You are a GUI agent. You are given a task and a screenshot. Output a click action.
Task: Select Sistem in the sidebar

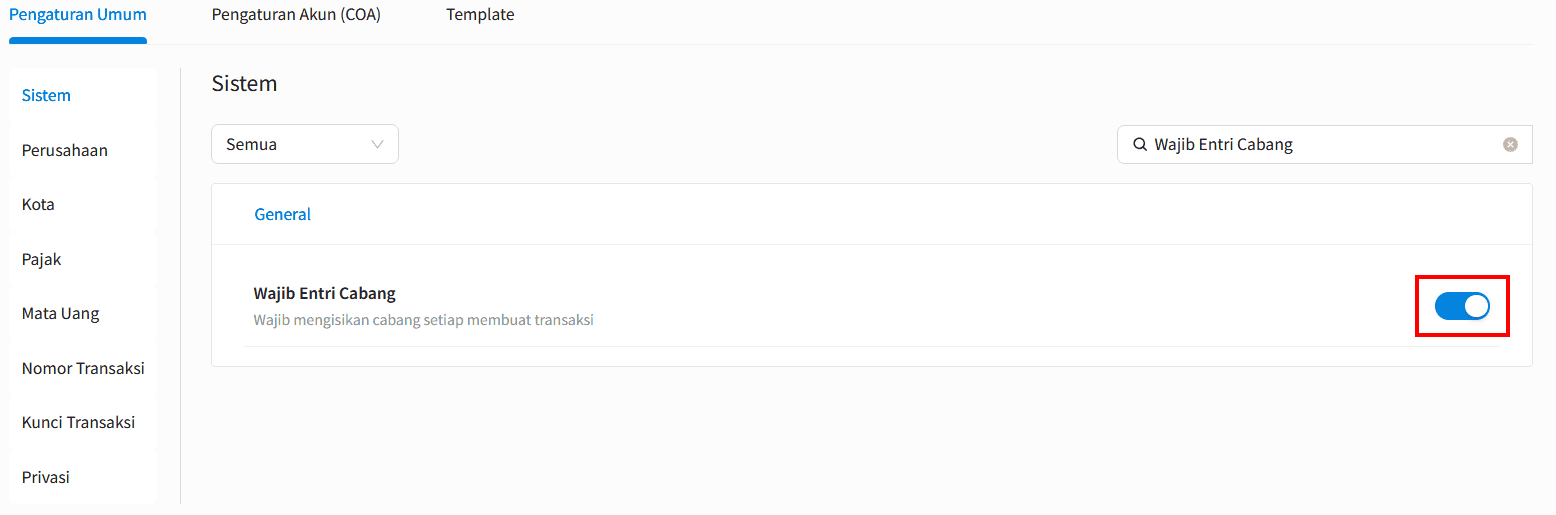[46, 96]
